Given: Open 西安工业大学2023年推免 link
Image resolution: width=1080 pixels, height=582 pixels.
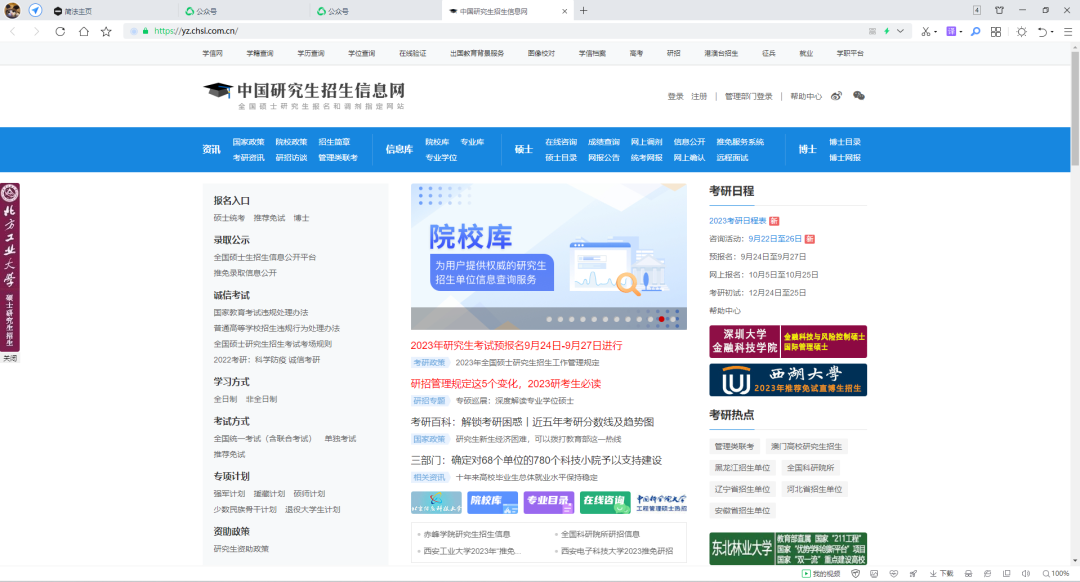Looking at the screenshot, I should (472, 551).
